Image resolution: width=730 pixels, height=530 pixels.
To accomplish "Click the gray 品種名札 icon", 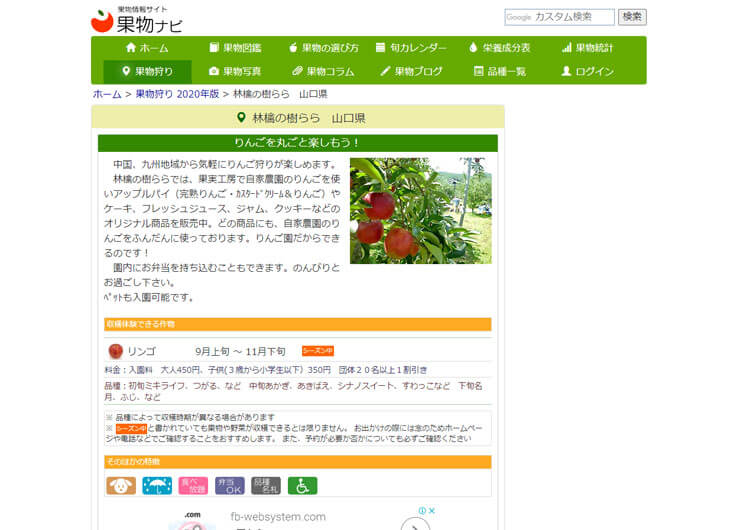I will [x=266, y=486].
